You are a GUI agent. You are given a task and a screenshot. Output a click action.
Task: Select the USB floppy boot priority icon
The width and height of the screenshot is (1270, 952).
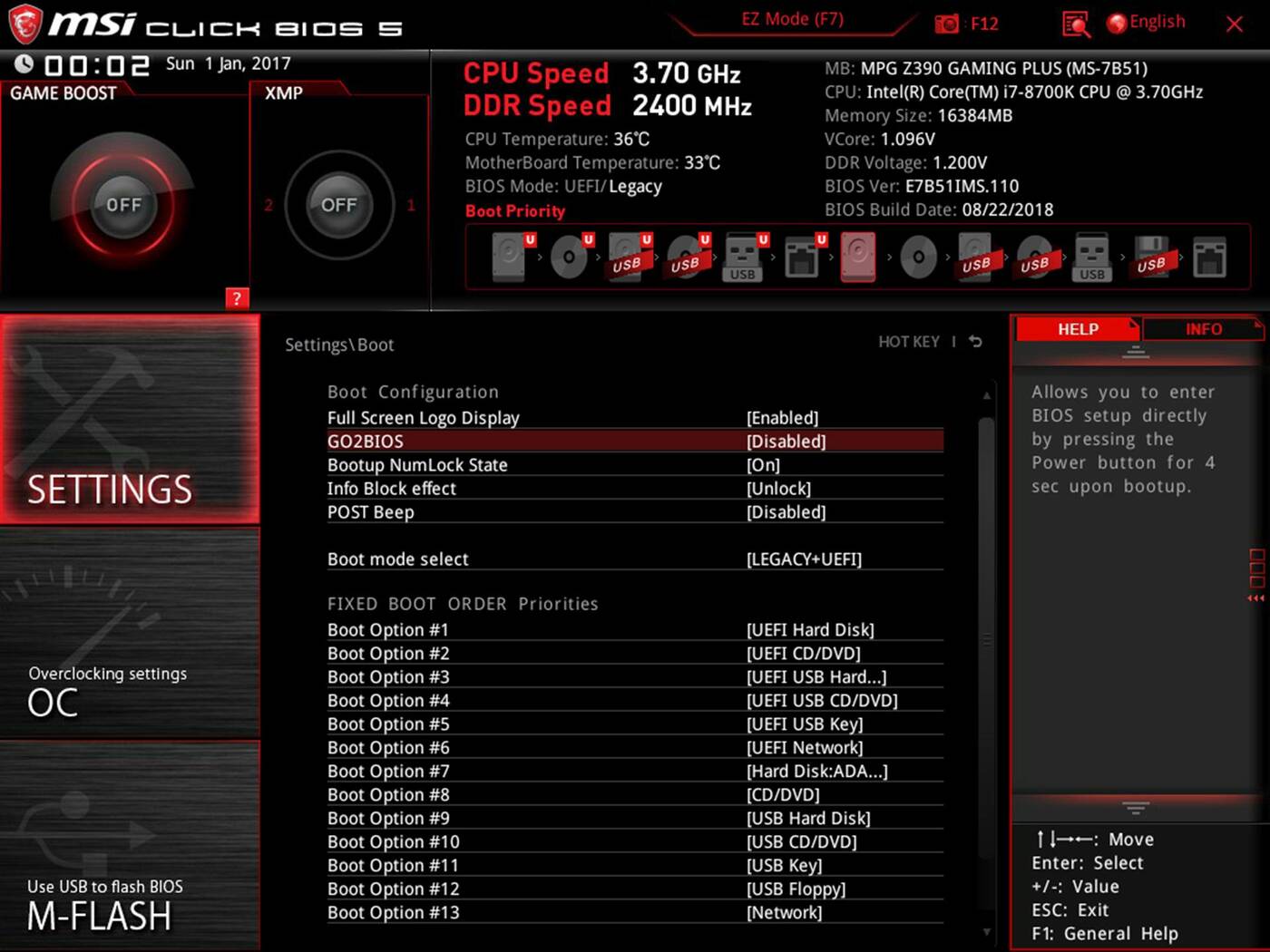(x=1151, y=257)
